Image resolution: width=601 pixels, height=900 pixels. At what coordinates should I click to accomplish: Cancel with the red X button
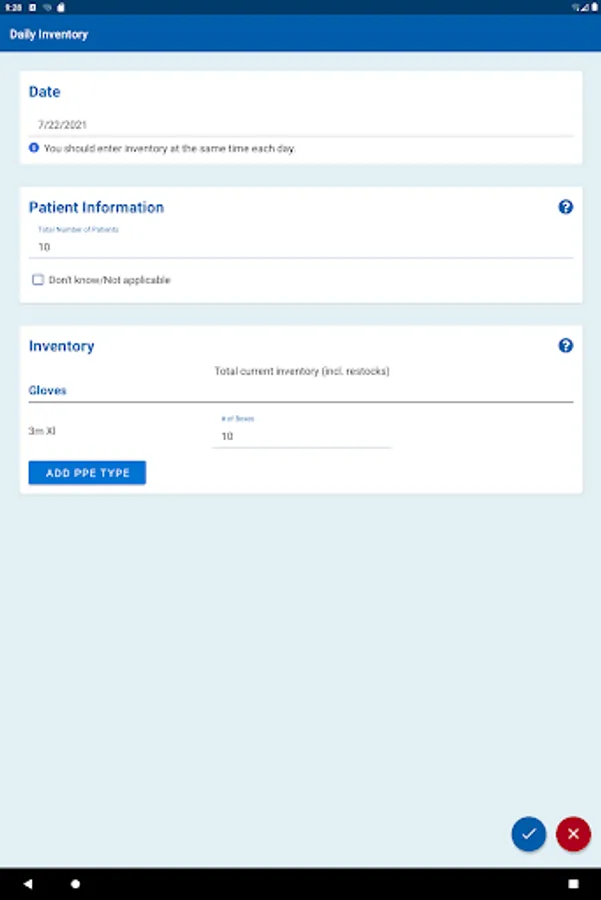coord(573,833)
